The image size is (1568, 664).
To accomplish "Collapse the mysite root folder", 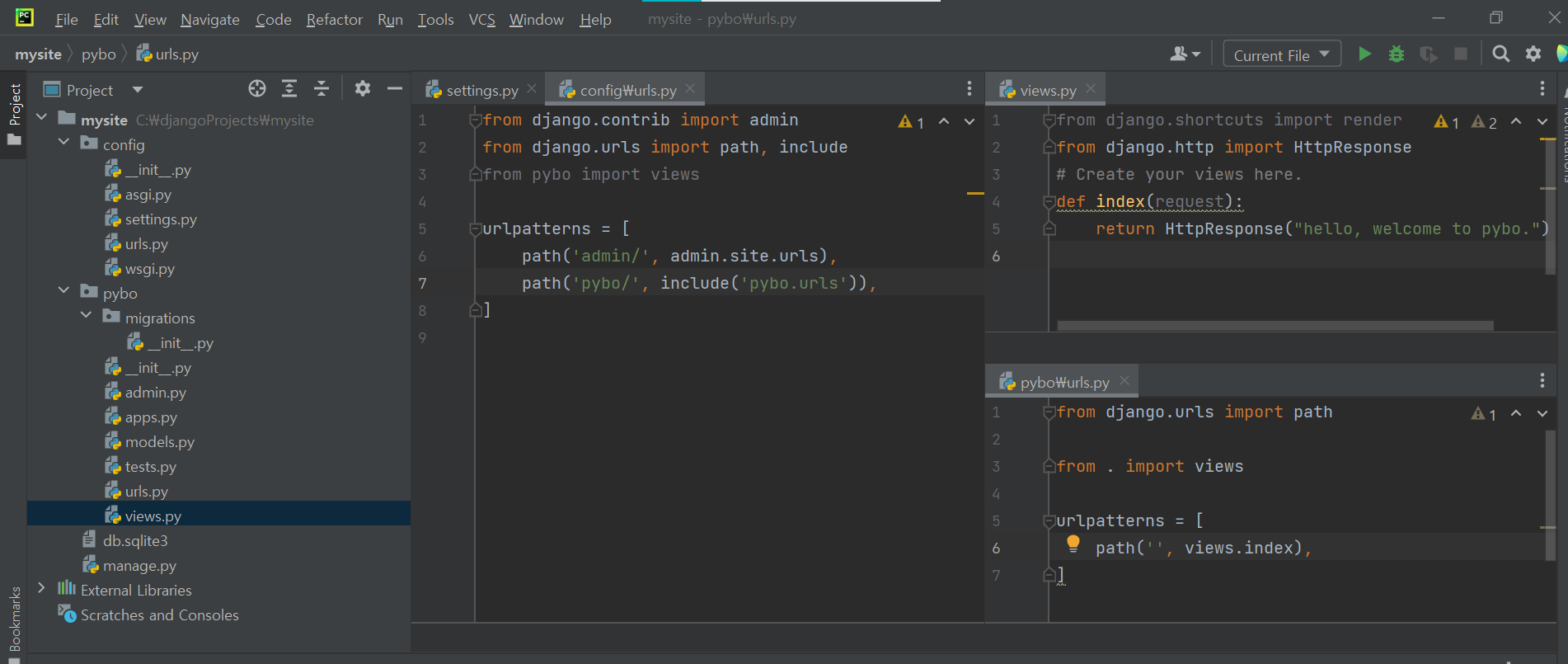I will 42,118.
